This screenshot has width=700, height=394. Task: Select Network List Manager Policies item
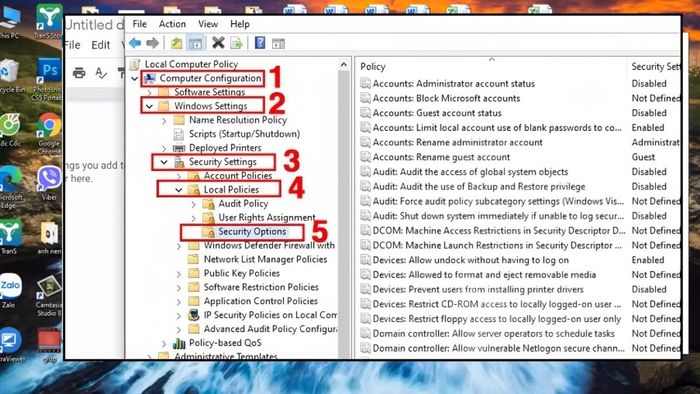(265, 259)
